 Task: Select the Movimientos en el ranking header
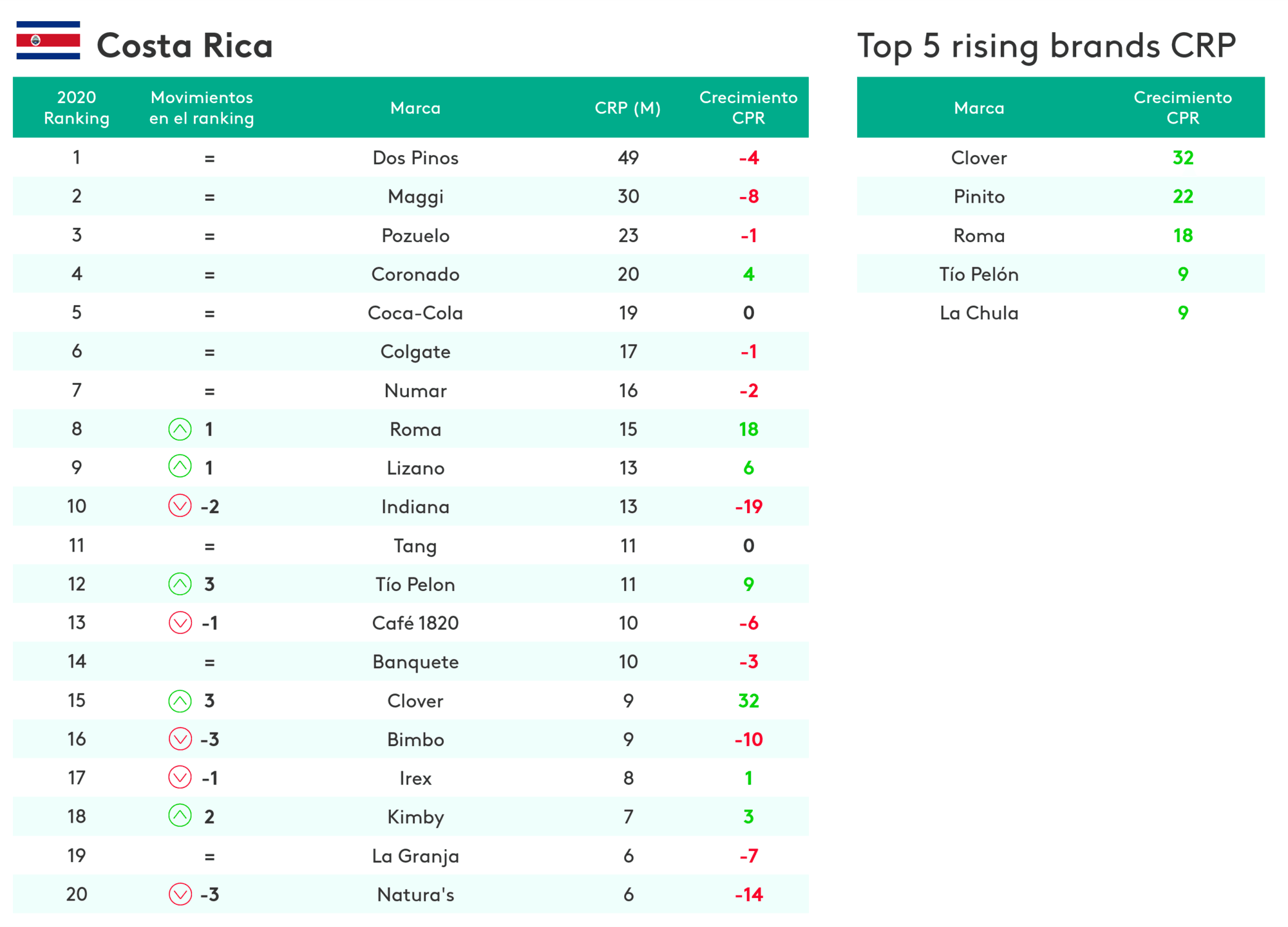tap(202, 108)
